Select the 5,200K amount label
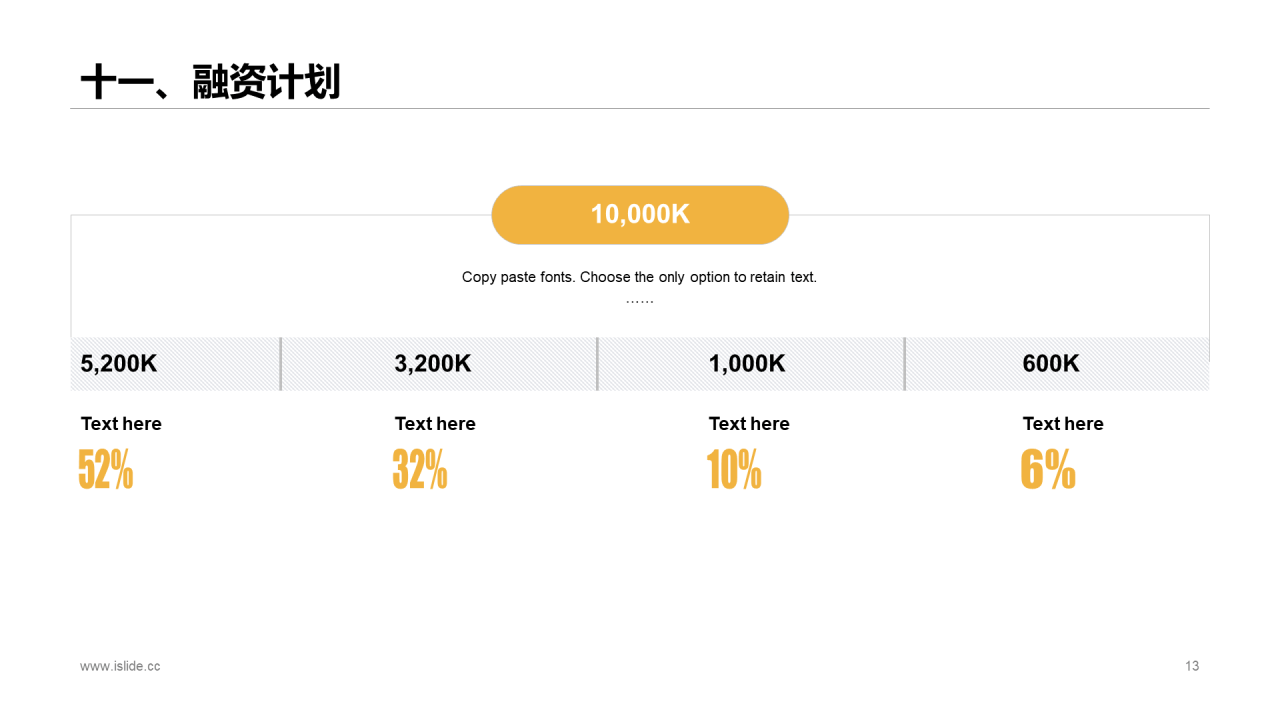Image resolution: width=1280 pixels, height=720 pixels. coord(119,364)
